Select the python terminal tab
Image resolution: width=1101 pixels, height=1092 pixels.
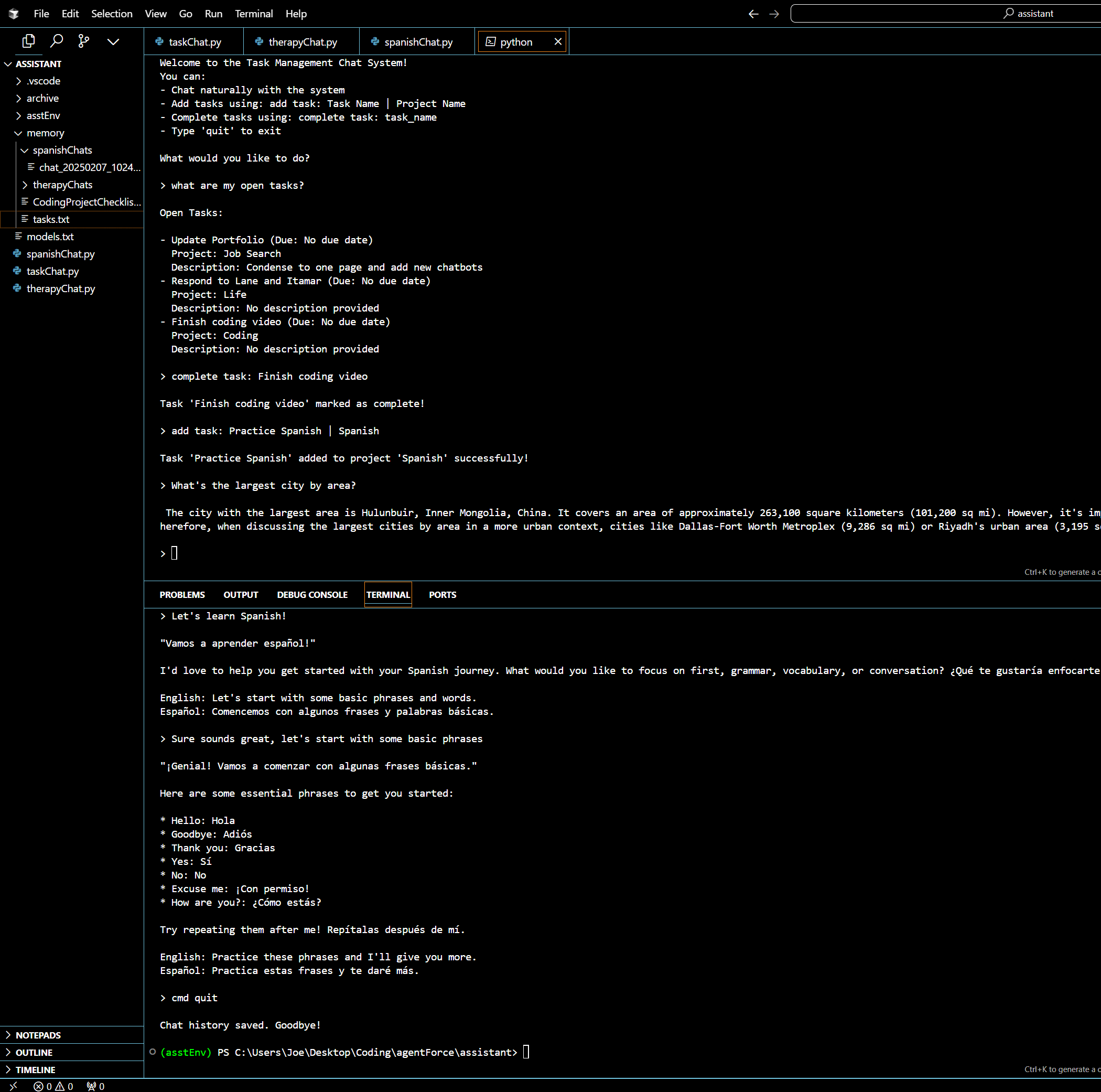pyautogui.click(x=516, y=41)
